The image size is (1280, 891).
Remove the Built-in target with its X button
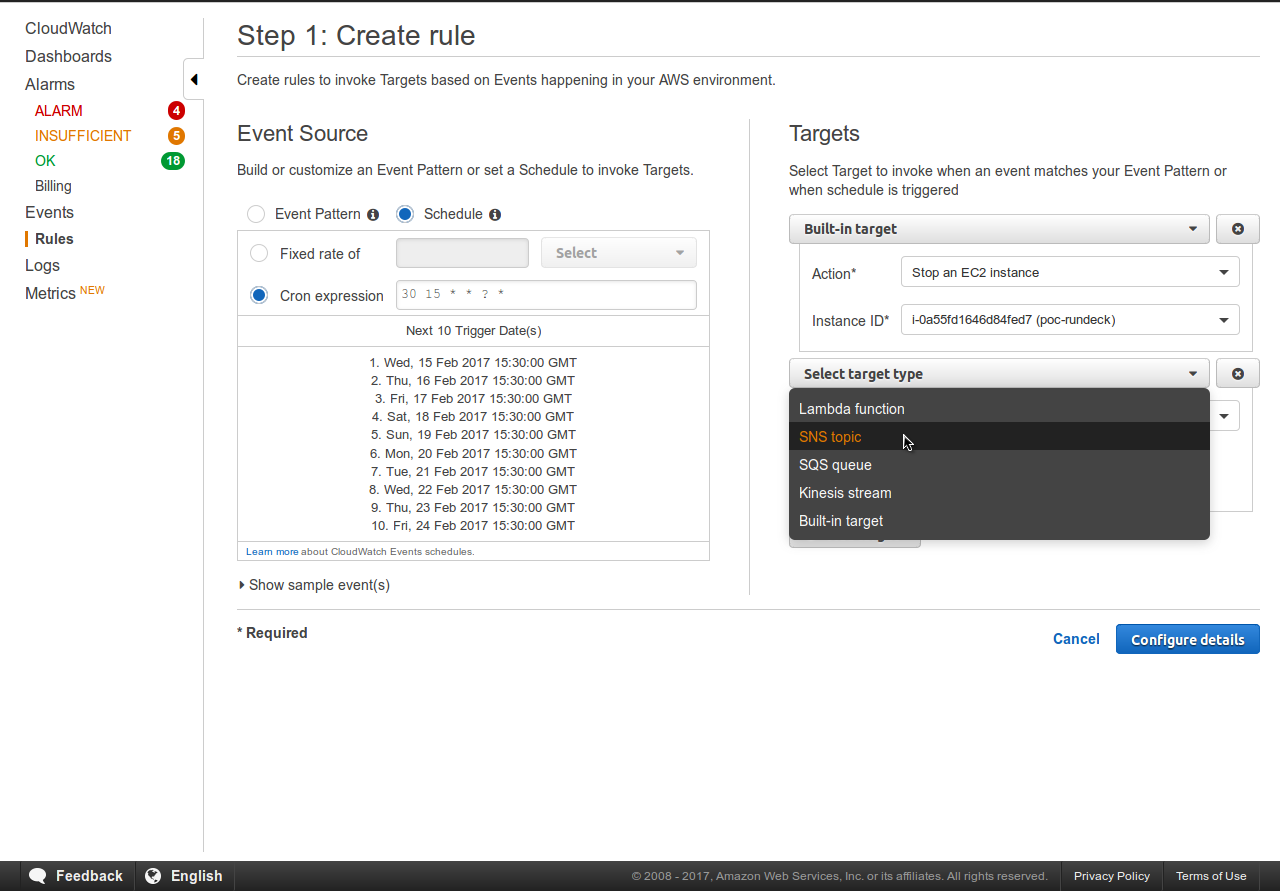[1238, 229]
